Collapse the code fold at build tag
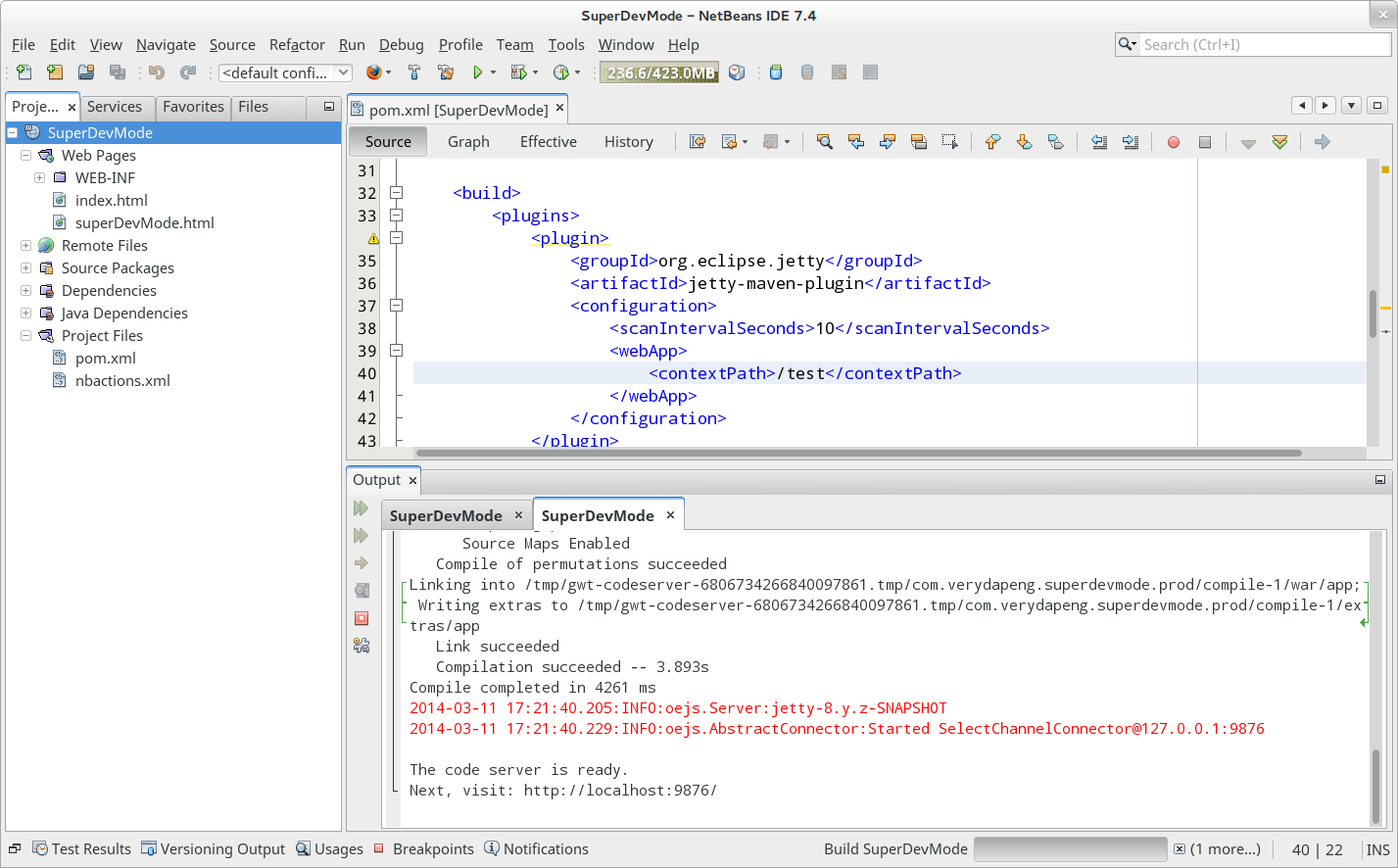This screenshot has height=868, width=1398. click(x=397, y=193)
